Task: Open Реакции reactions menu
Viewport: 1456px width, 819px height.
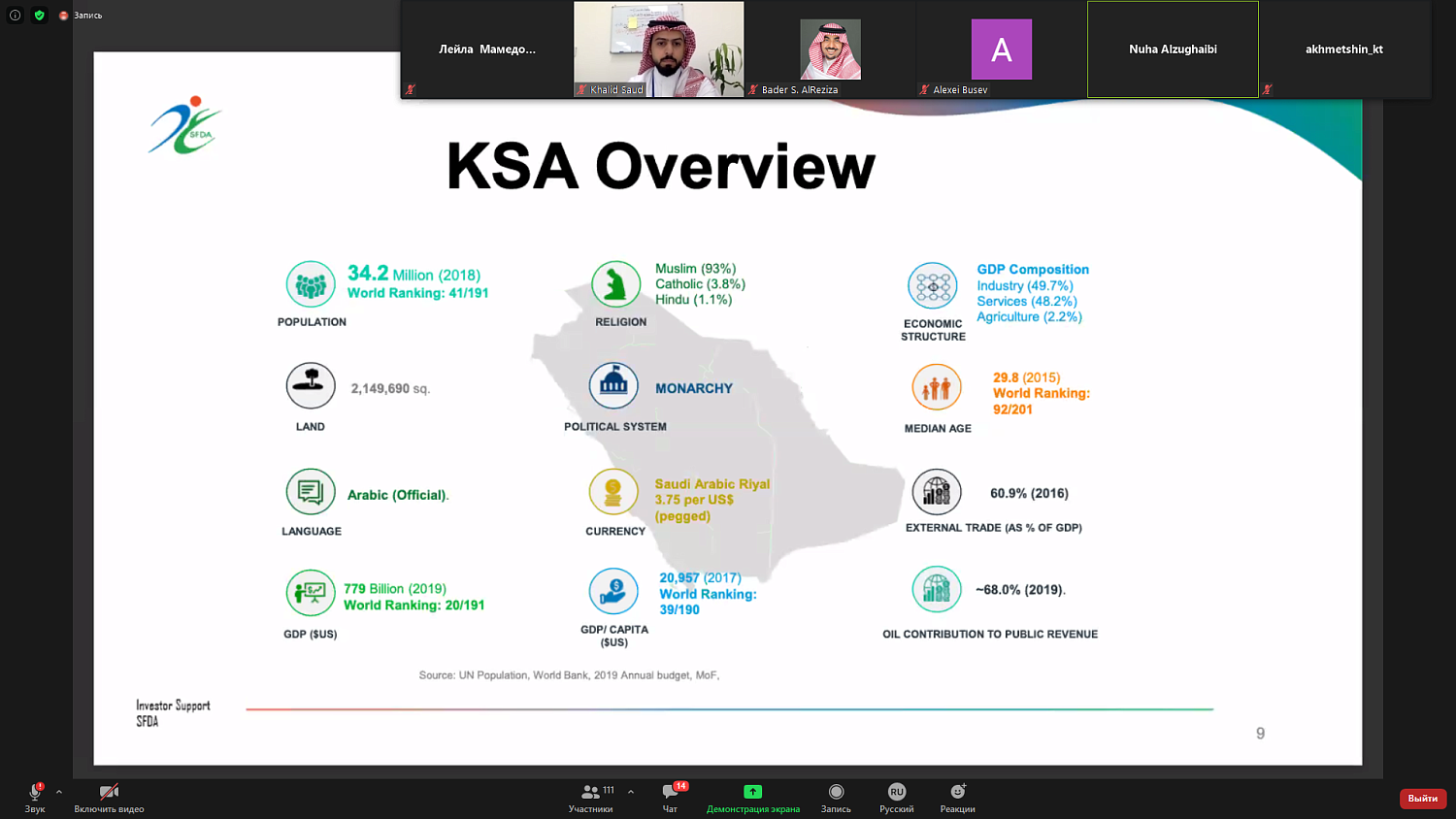Action: 958,798
